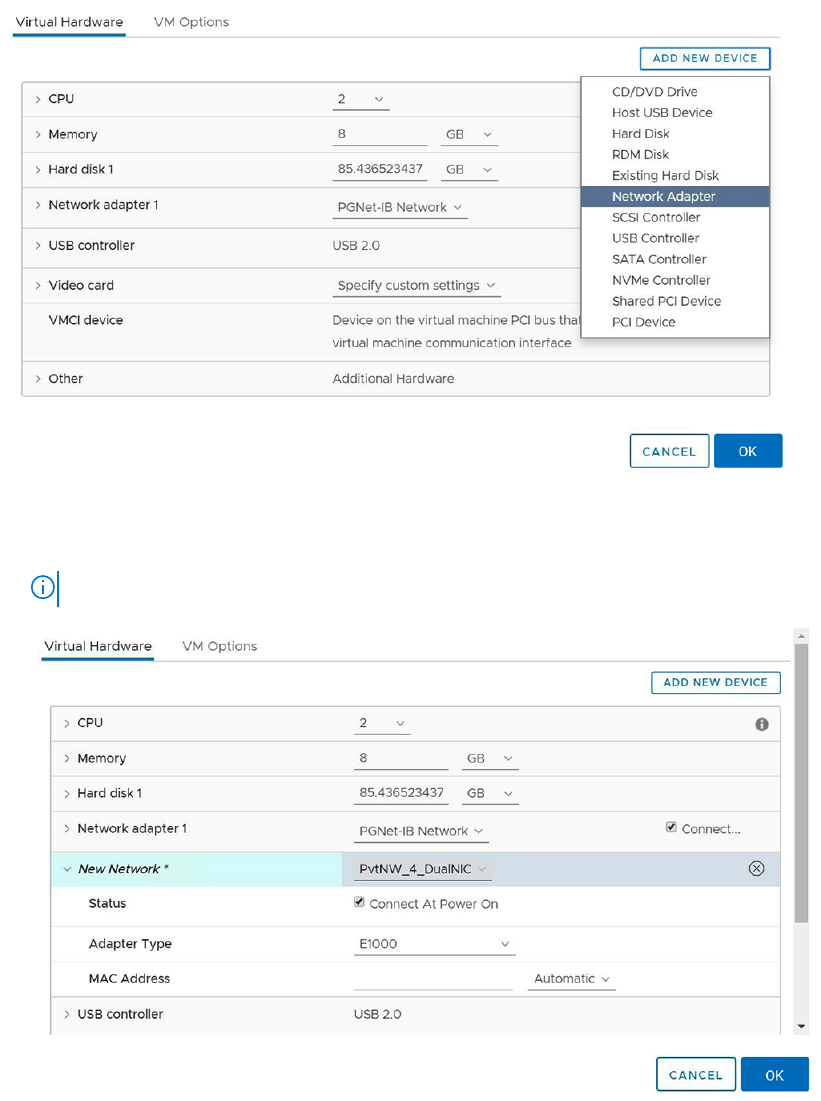Screen dimensions: 821x1101
Task: Choose SCSI Controller in the device list
Action: click(x=656, y=218)
